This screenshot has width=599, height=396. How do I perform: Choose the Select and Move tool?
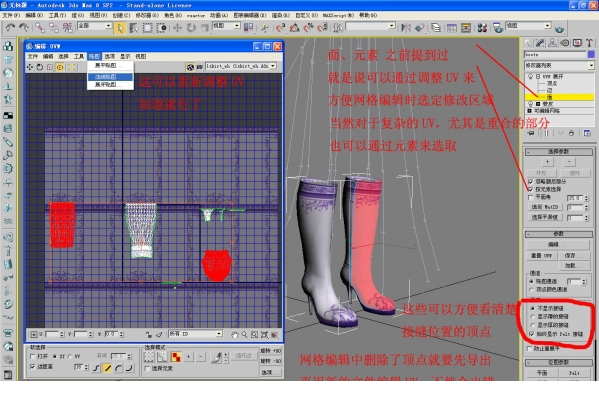pos(177,27)
